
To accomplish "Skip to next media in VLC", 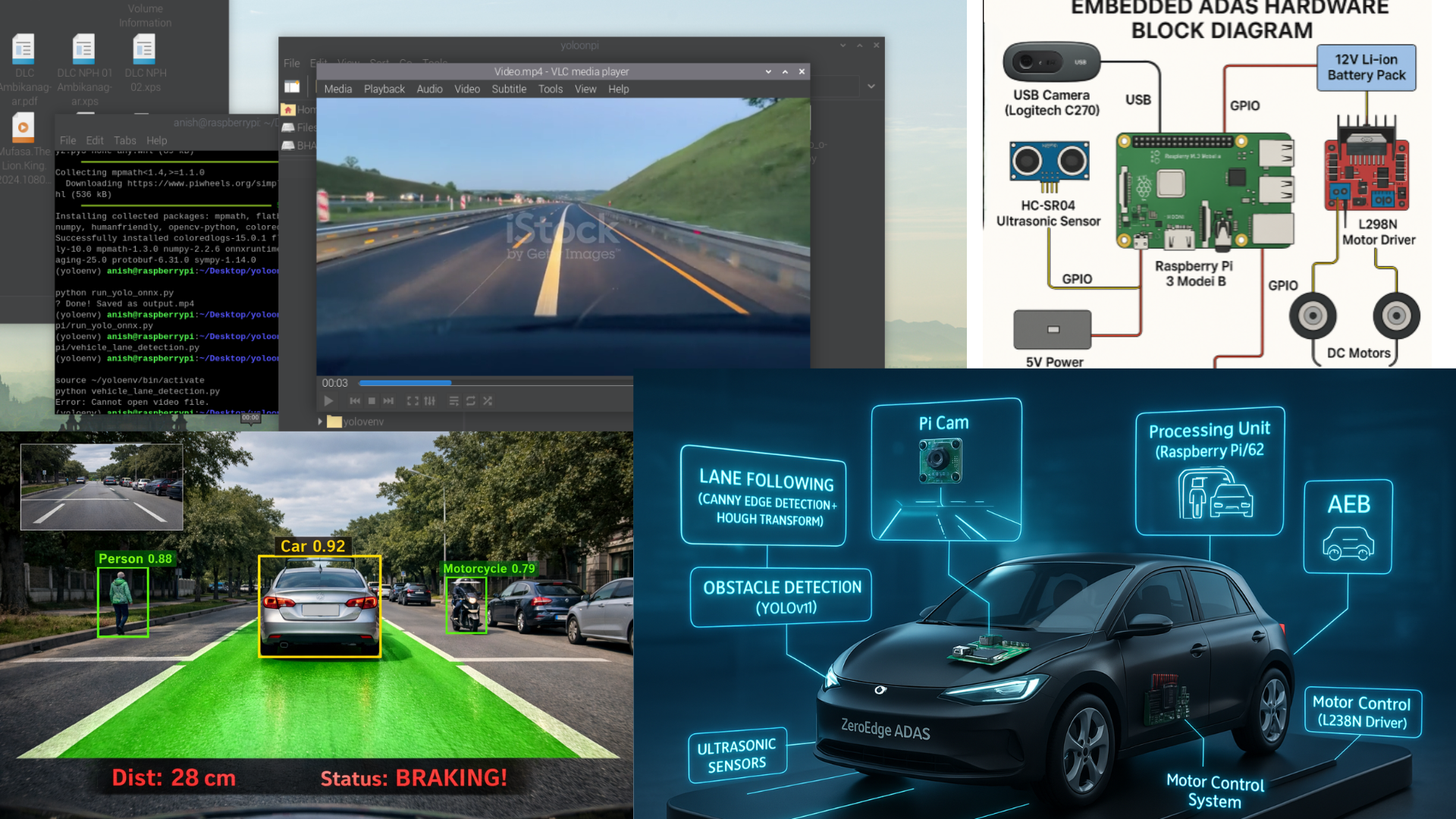I will click(388, 400).
